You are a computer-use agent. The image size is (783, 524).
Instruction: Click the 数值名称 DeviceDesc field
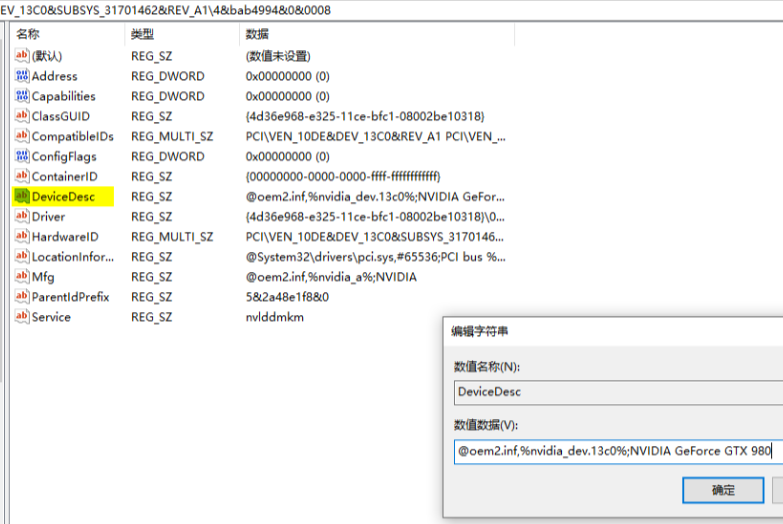(x=618, y=392)
